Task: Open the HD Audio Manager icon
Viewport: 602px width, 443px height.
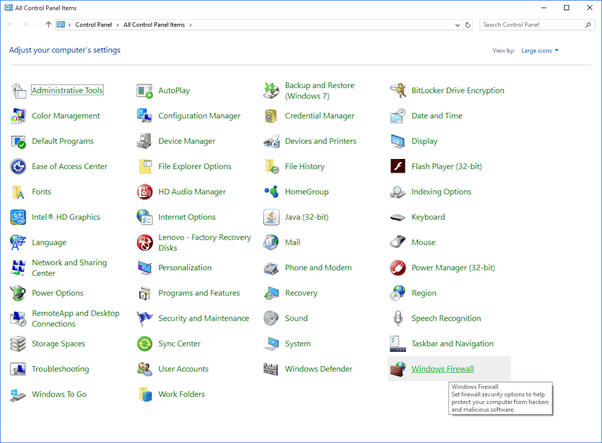Action: (145, 192)
